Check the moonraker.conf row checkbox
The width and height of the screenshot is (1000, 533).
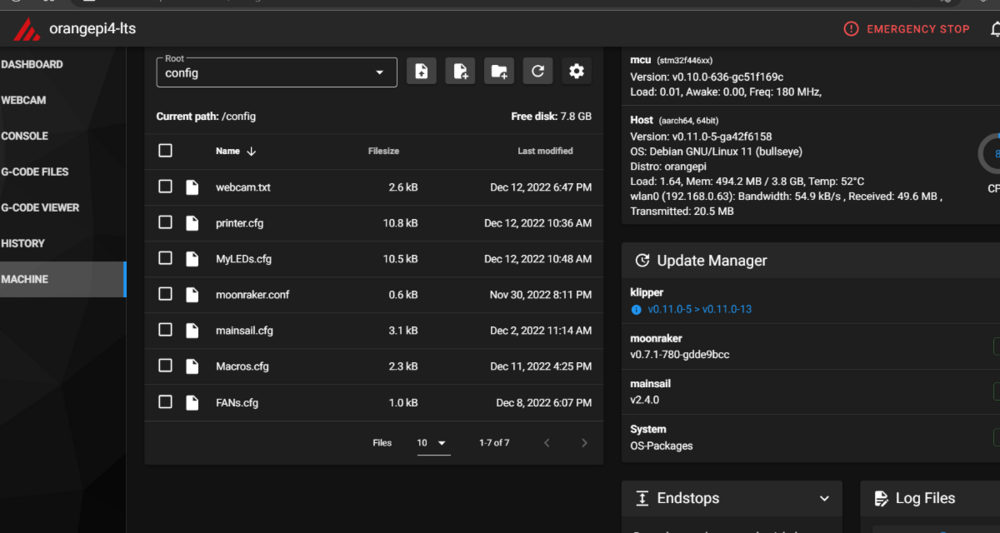[165, 293]
